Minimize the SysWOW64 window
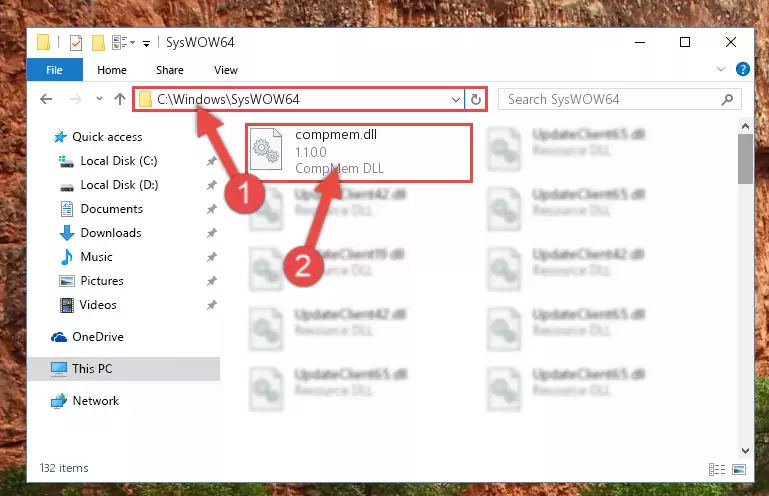 (640, 43)
